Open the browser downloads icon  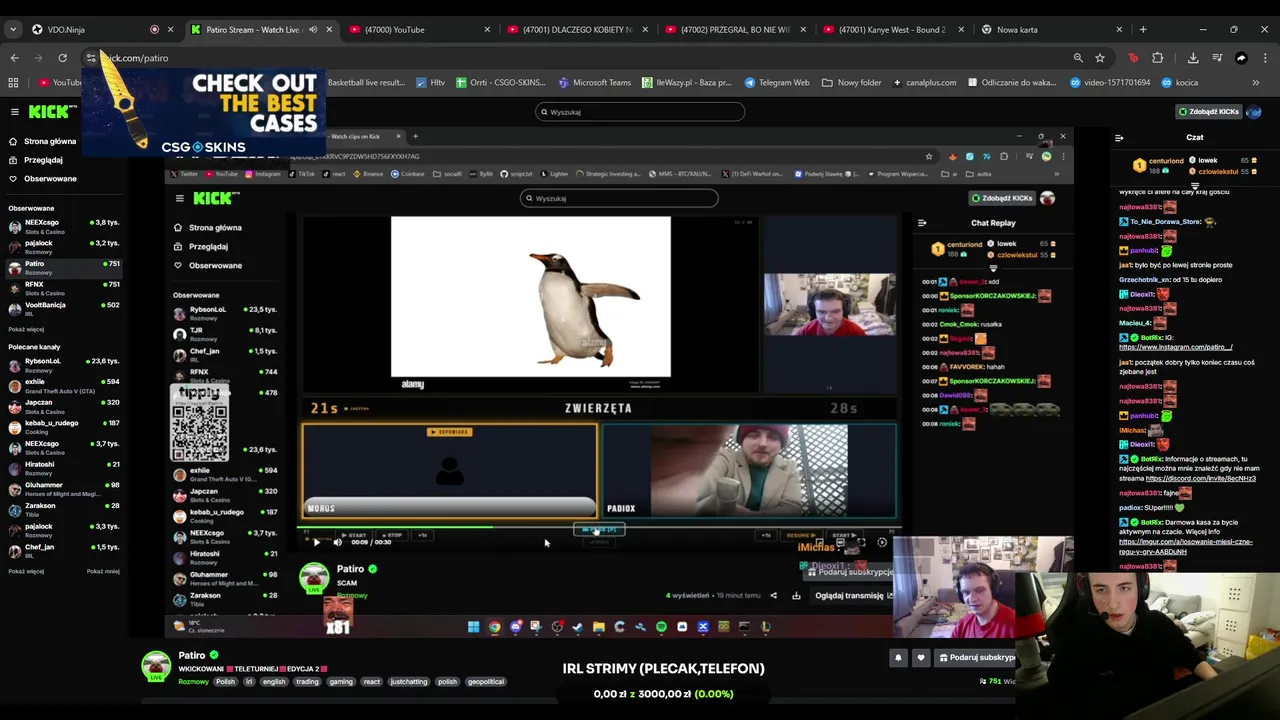click(x=1193, y=58)
